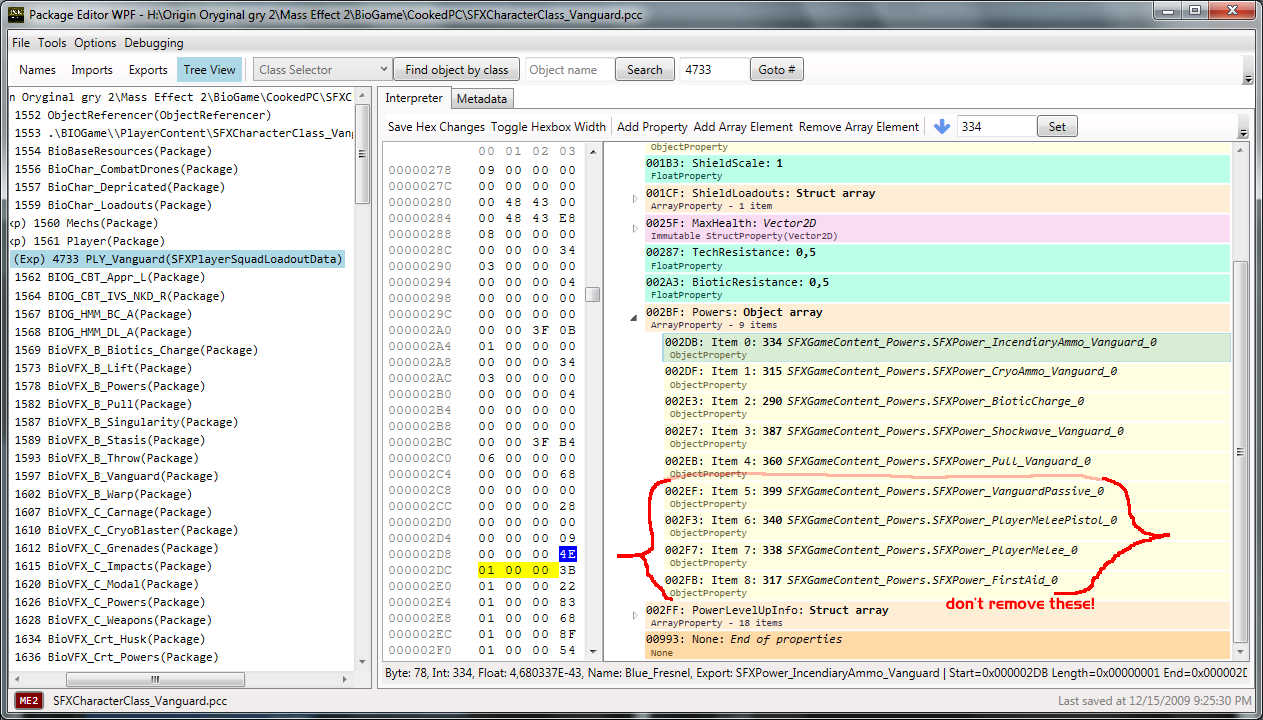Select Item 7 PlayerMelee
This screenshot has width=1263, height=720.
coord(946,556)
